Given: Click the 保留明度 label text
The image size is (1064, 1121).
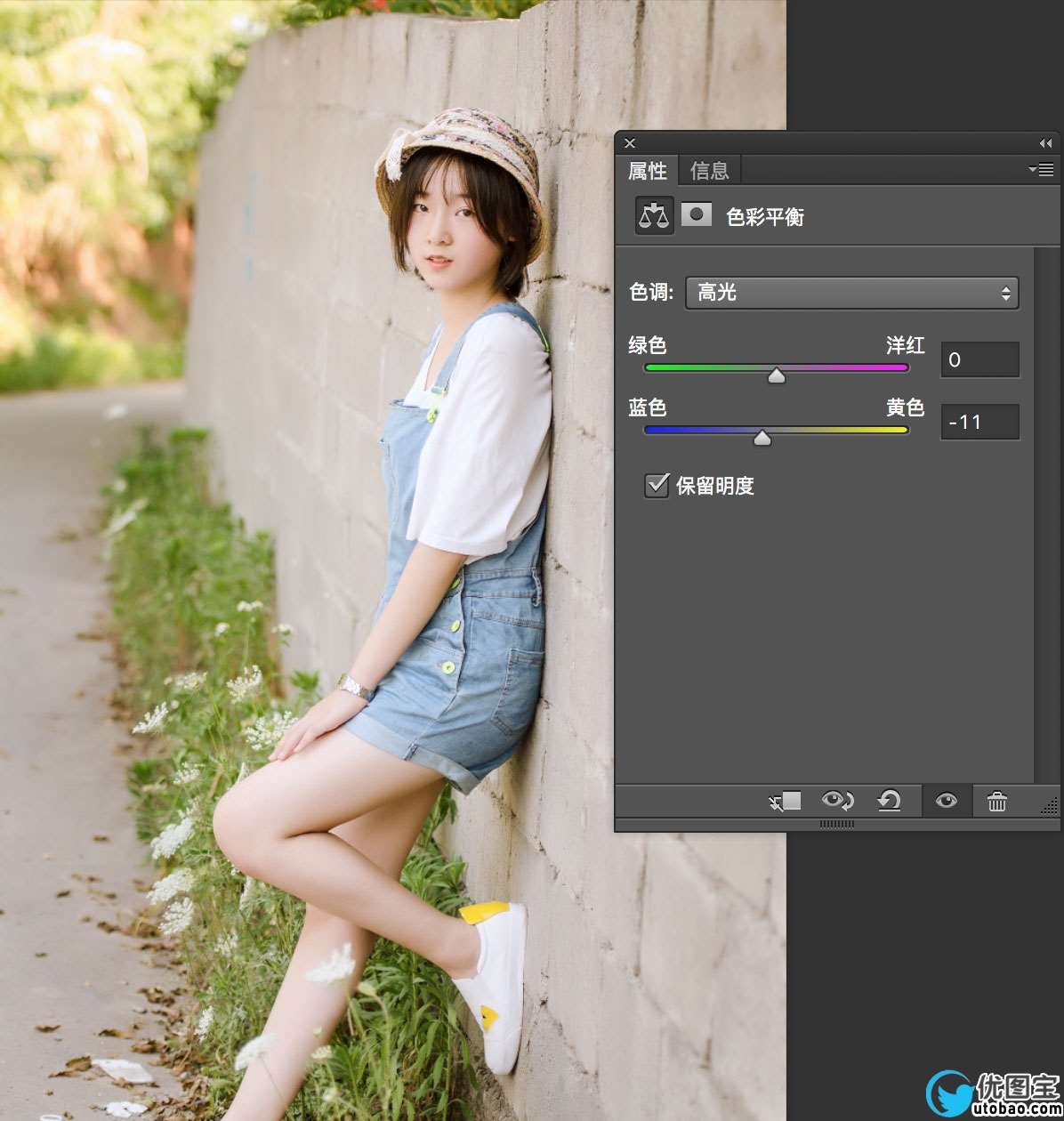Looking at the screenshot, I should pyautogui.click(x=715, y=486).
